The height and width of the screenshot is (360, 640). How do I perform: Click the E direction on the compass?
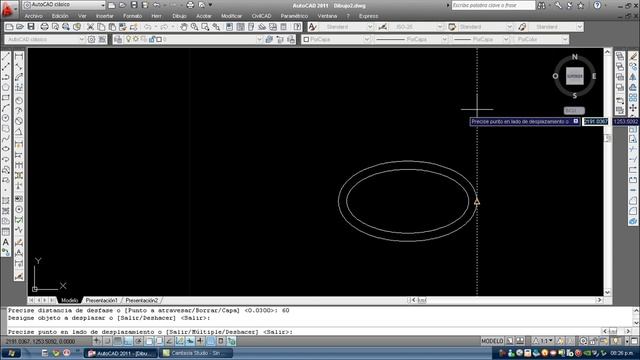point(594,76)
